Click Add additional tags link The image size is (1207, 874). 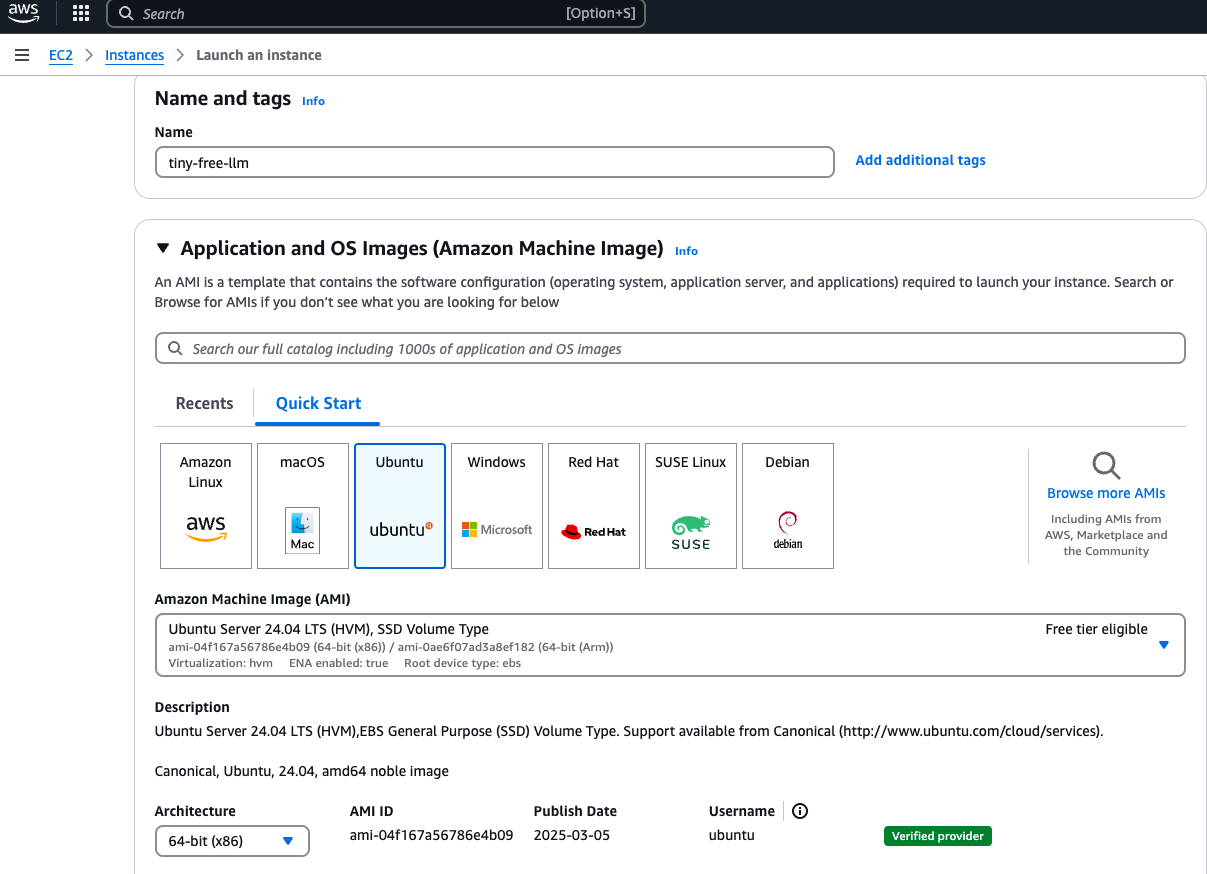920,160
